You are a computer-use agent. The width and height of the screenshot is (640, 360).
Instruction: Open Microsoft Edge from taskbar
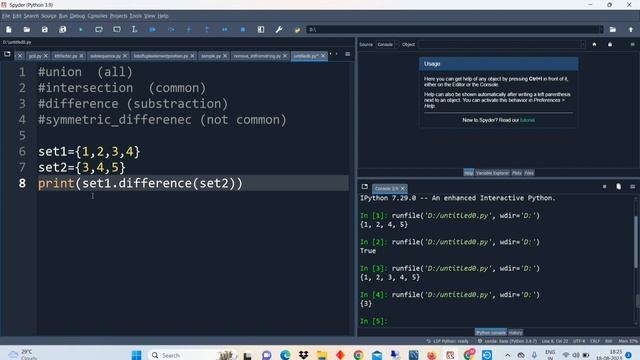[285, 355]
